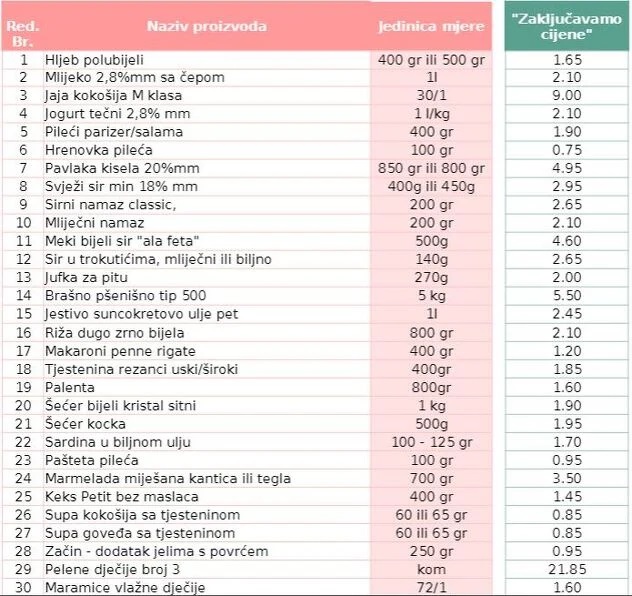Click the '72/1' unit cell
Image resolution: width=632 pixels, height=596 pixels.
[431, 587]
